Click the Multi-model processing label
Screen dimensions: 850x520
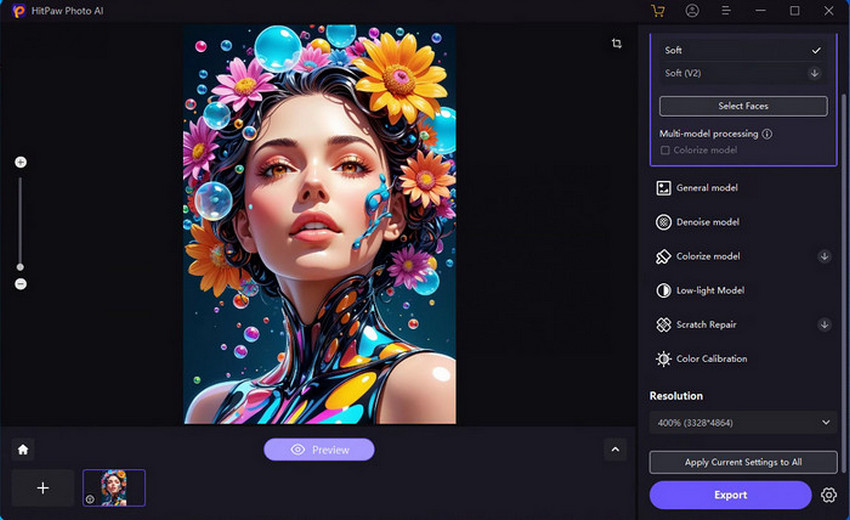click(x=709, y=134)
